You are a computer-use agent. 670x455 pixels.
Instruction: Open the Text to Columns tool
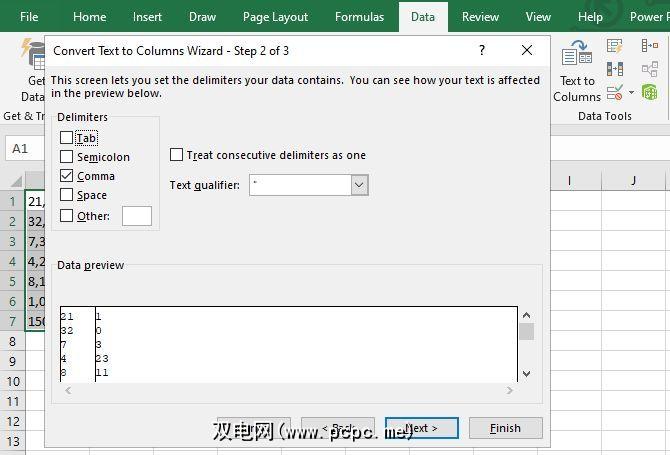click(x=576, y=70)
